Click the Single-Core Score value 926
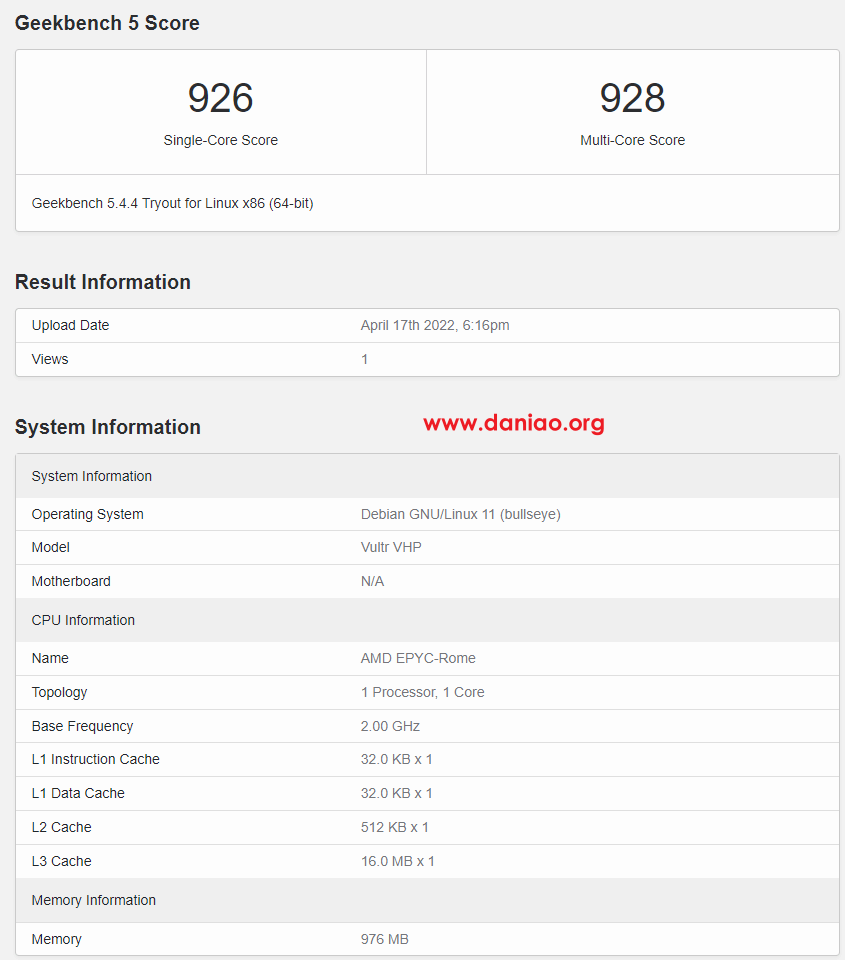 coord(220,98)
